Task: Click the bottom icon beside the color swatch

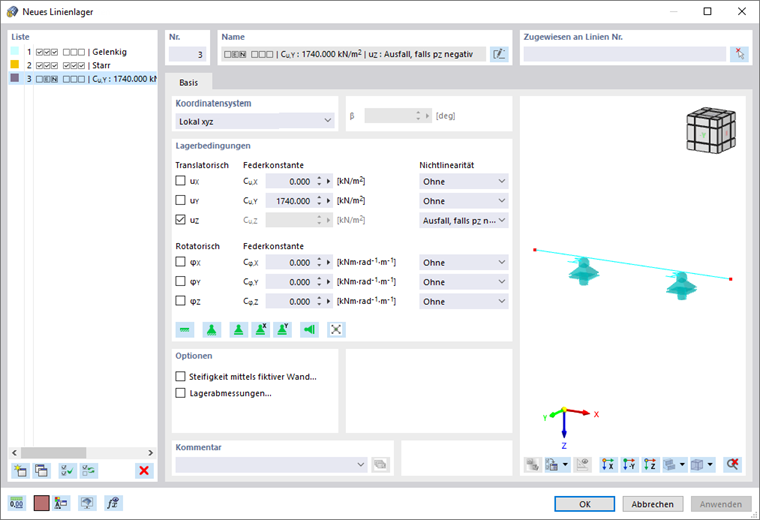Action: tap(61, 504)
